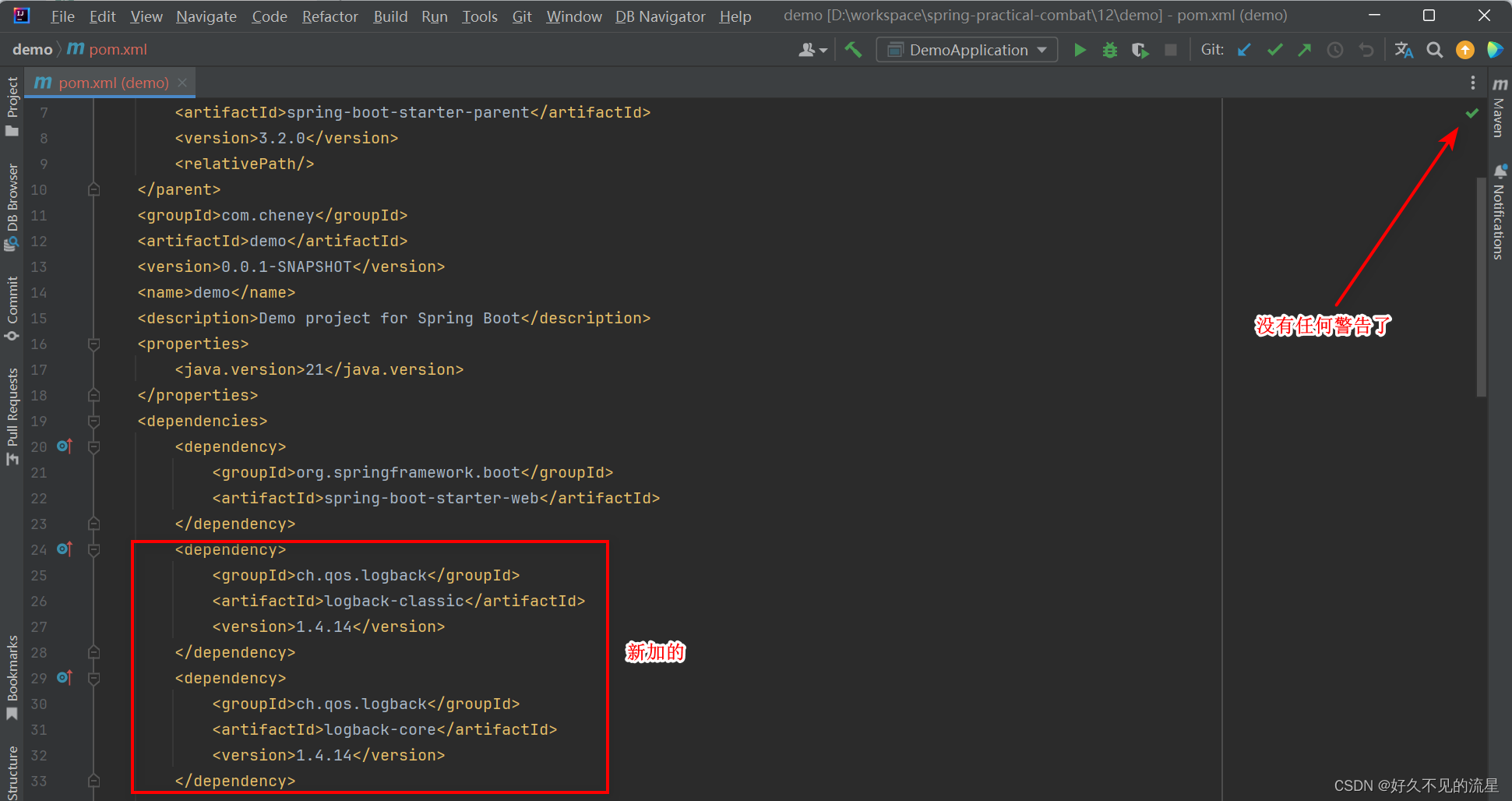The height and width of the screenshot is (801, 1512).
Task: Run with coverage shield icon
Action: [x=1140, y=50]
